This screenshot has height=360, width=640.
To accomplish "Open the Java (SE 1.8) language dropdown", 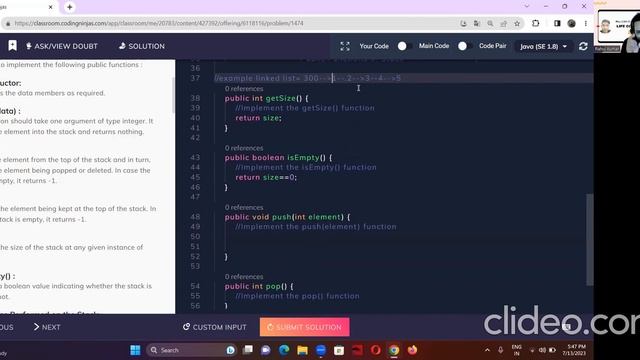I will pos(544,47).
